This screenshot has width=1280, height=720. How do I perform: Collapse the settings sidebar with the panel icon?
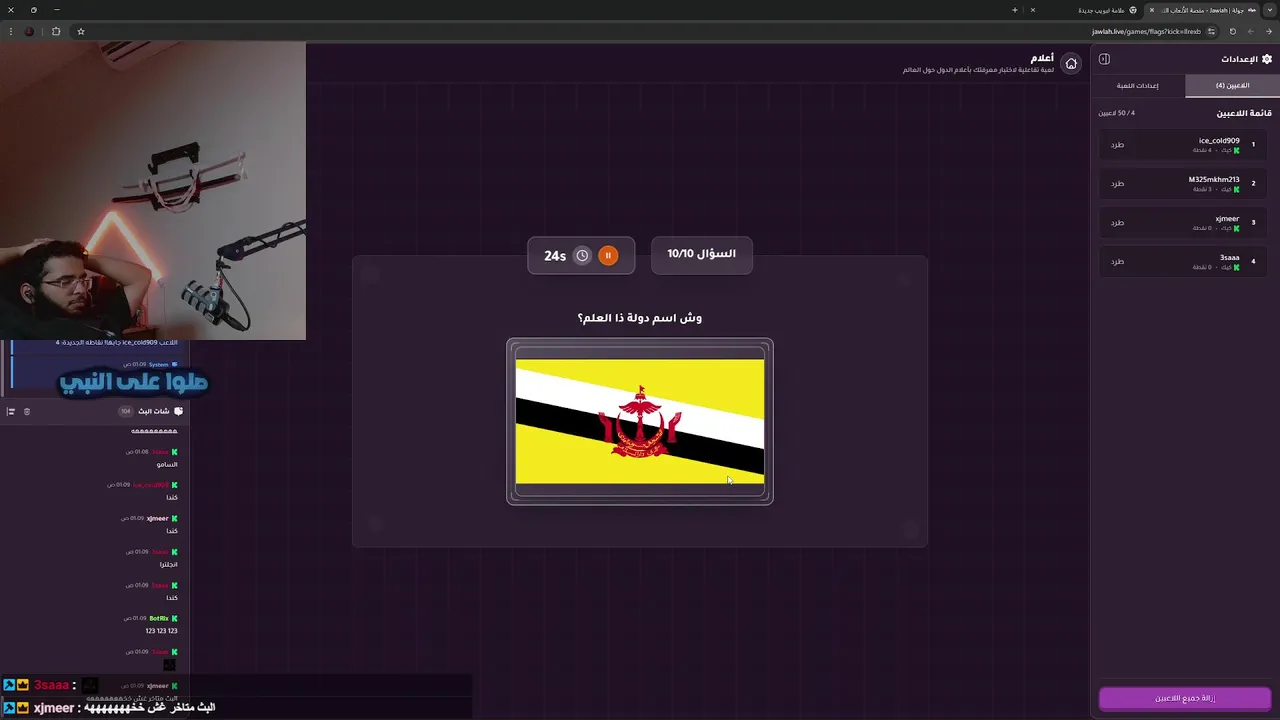(1104, 59)
